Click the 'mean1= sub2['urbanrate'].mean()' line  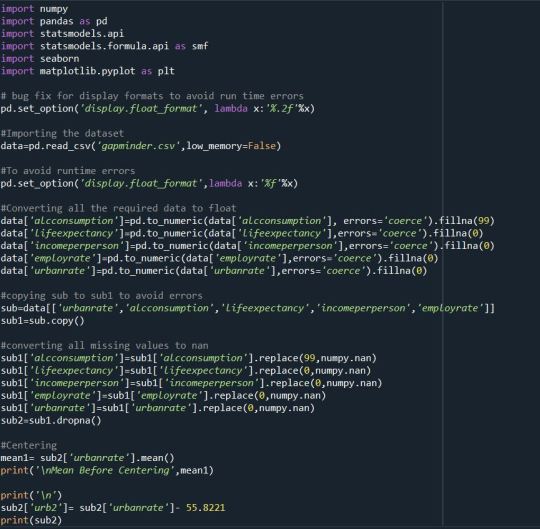pos(87,458)
